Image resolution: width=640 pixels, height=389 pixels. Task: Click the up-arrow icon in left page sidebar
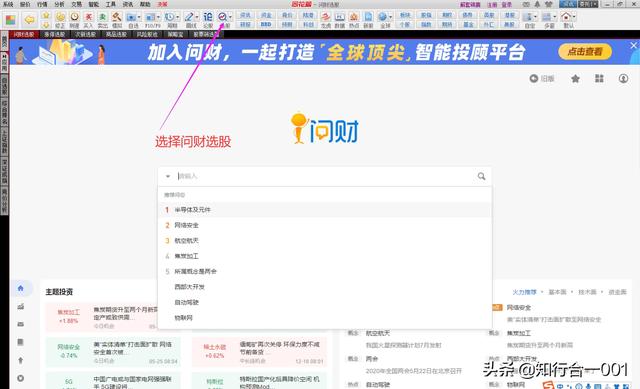(x=21, y=360)
